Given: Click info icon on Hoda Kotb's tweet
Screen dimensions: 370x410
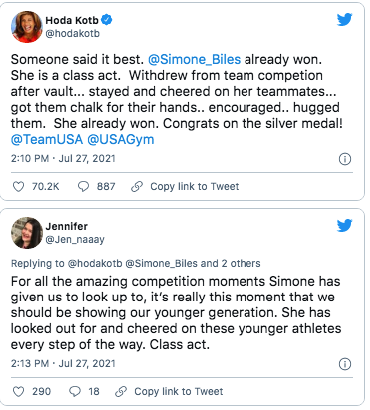Looking at the screenshot, I should pyautogui.click(x=345, y=159).
